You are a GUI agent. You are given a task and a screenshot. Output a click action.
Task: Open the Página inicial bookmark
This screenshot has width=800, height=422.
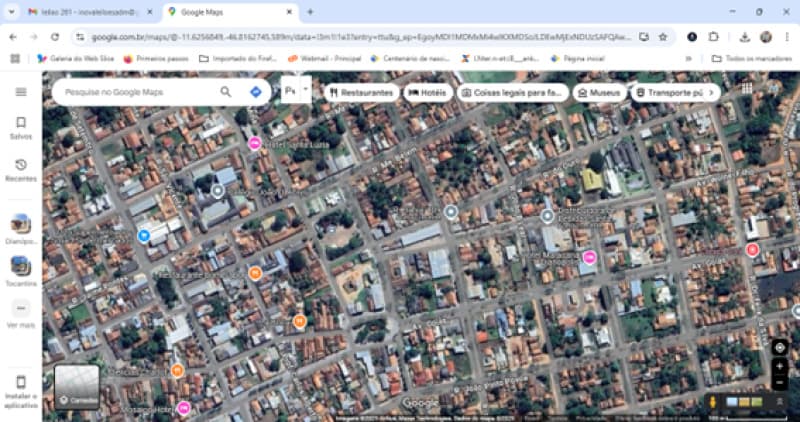pyautogui.click(x=578, y=59)
